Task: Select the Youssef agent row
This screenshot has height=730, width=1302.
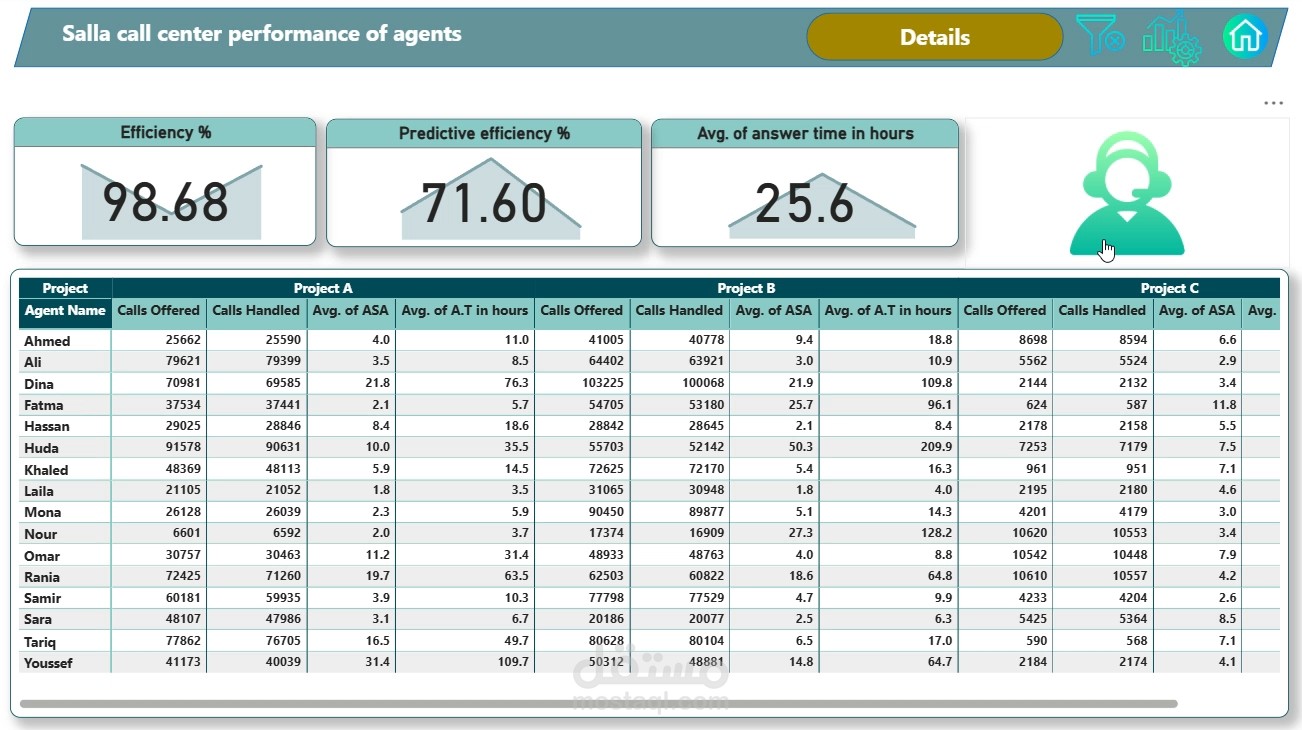Action: (649, 662)
